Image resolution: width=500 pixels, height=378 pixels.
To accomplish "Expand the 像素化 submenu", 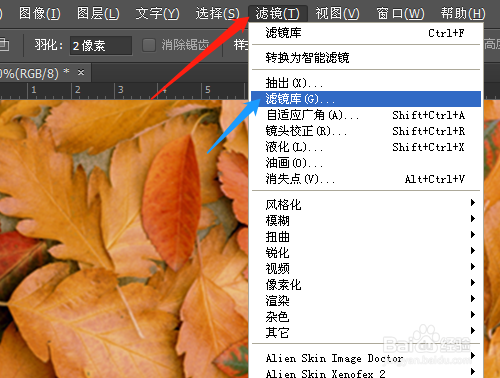I will [x=366, y=284].
